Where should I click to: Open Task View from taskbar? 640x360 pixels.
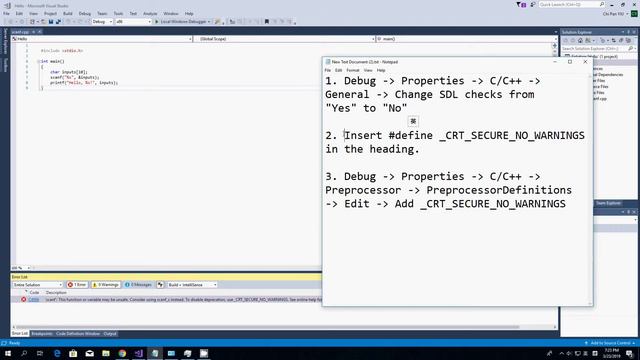(40, 353)
